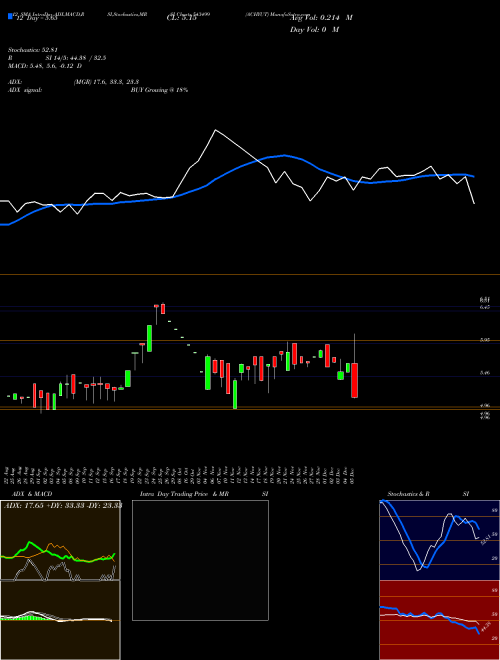Image resolution: width=500 pixels, height=660 pixels.
Task: Click the ADX indicator panel chart
Action: pyautogui.click(x=60, y=540)
